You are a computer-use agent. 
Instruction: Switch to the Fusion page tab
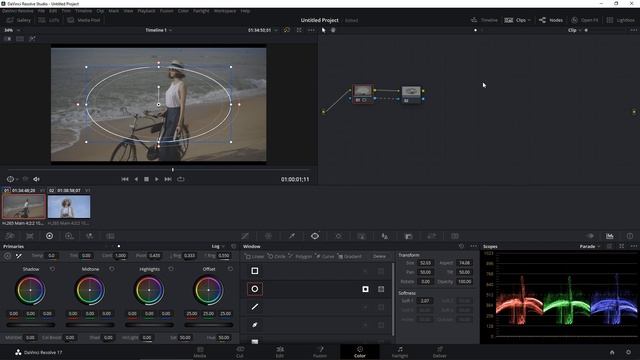[320, 352]
